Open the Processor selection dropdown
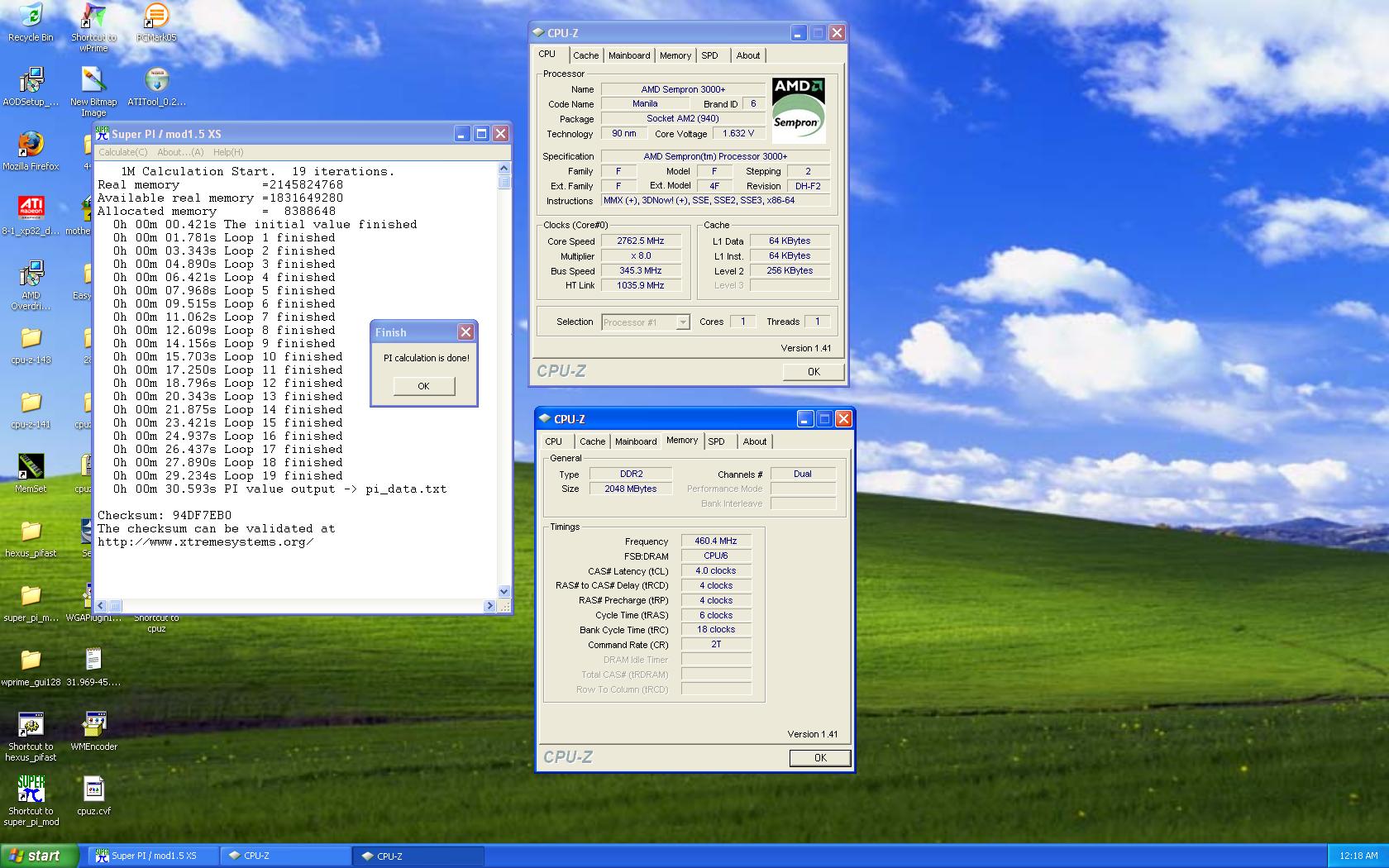The width and height of the screenshot is (1389, 868). (x=646, y=322)
